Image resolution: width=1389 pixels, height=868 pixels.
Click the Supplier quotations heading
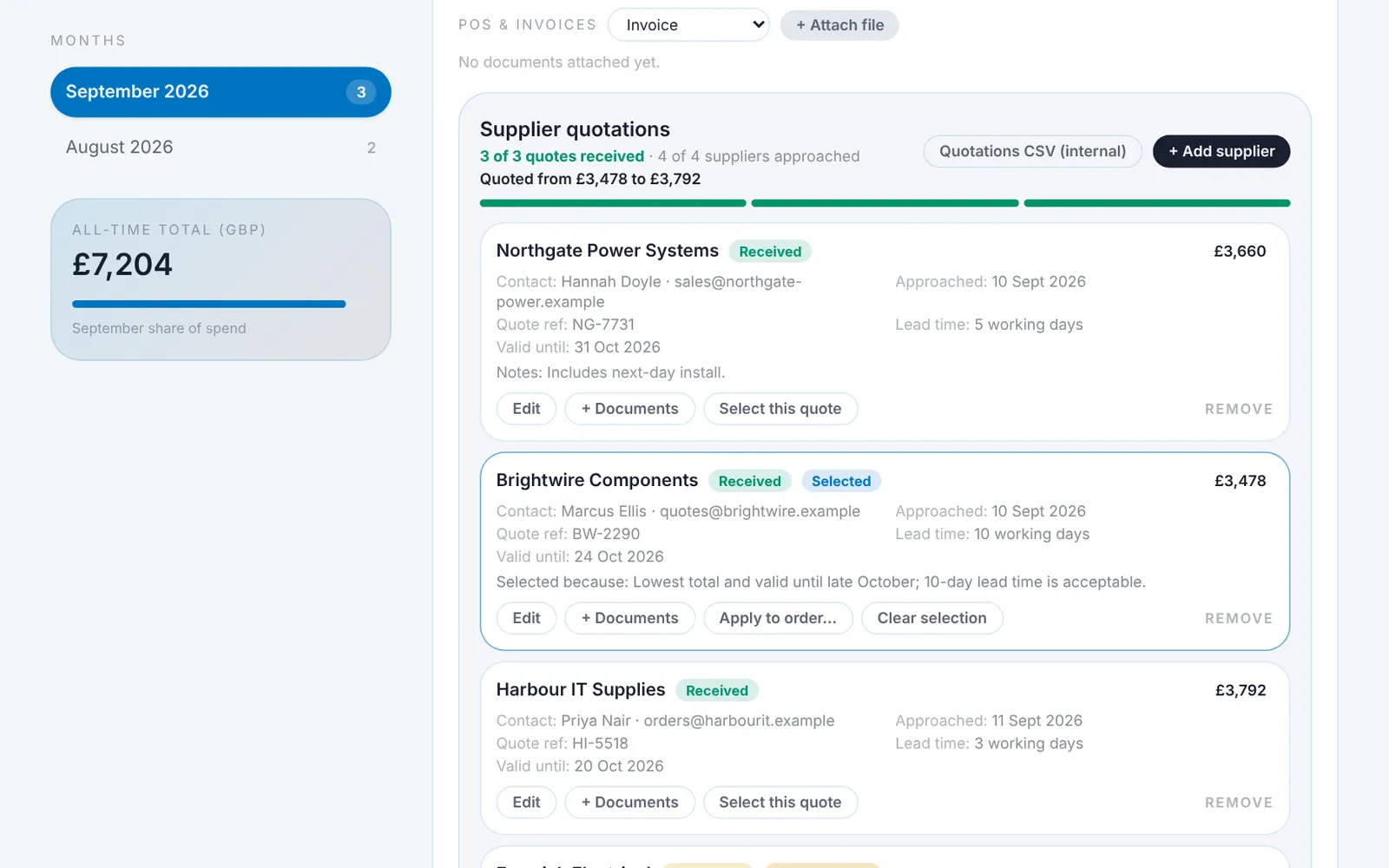[575, 129]
